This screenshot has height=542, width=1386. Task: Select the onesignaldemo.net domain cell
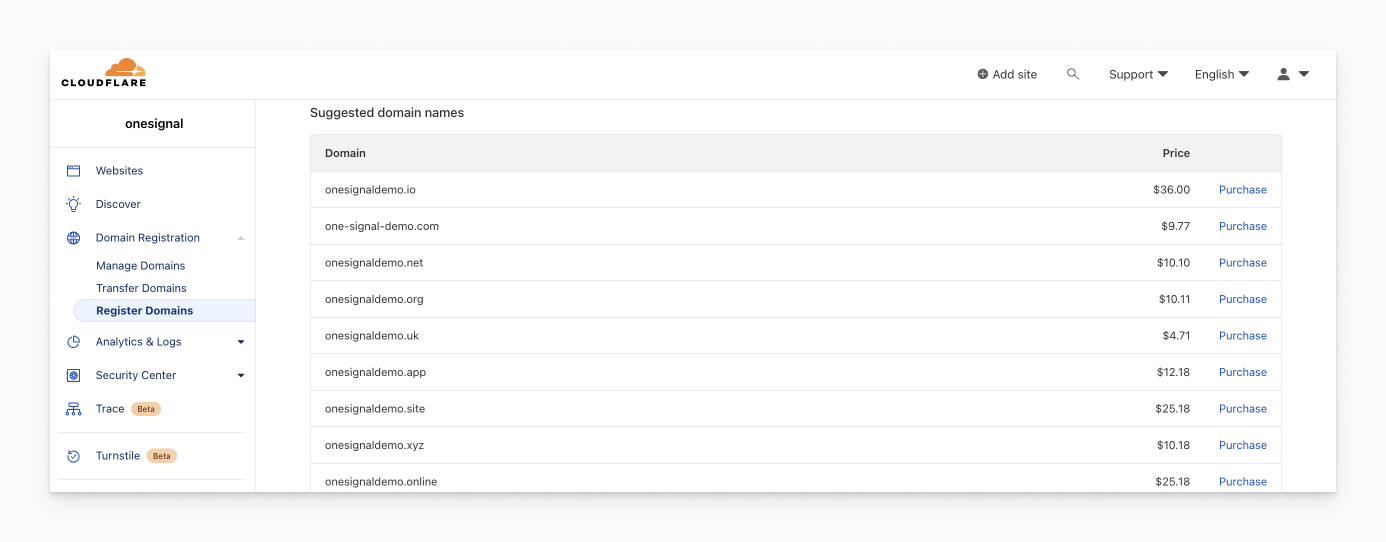[374, 263]
